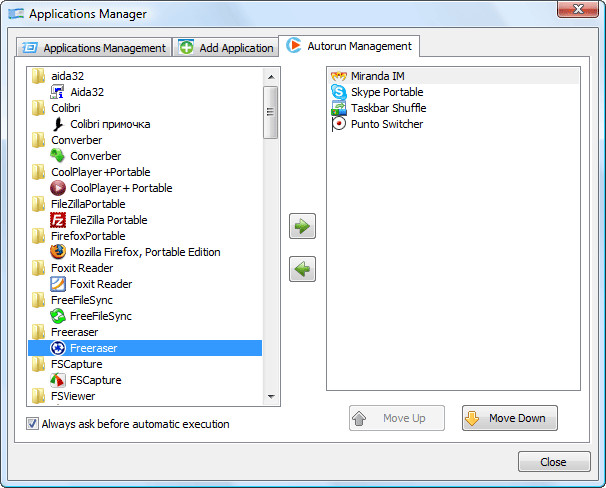Select the FreeFileSync application label
The height and width of the screenshot is (488, 606).
point(101,316)
